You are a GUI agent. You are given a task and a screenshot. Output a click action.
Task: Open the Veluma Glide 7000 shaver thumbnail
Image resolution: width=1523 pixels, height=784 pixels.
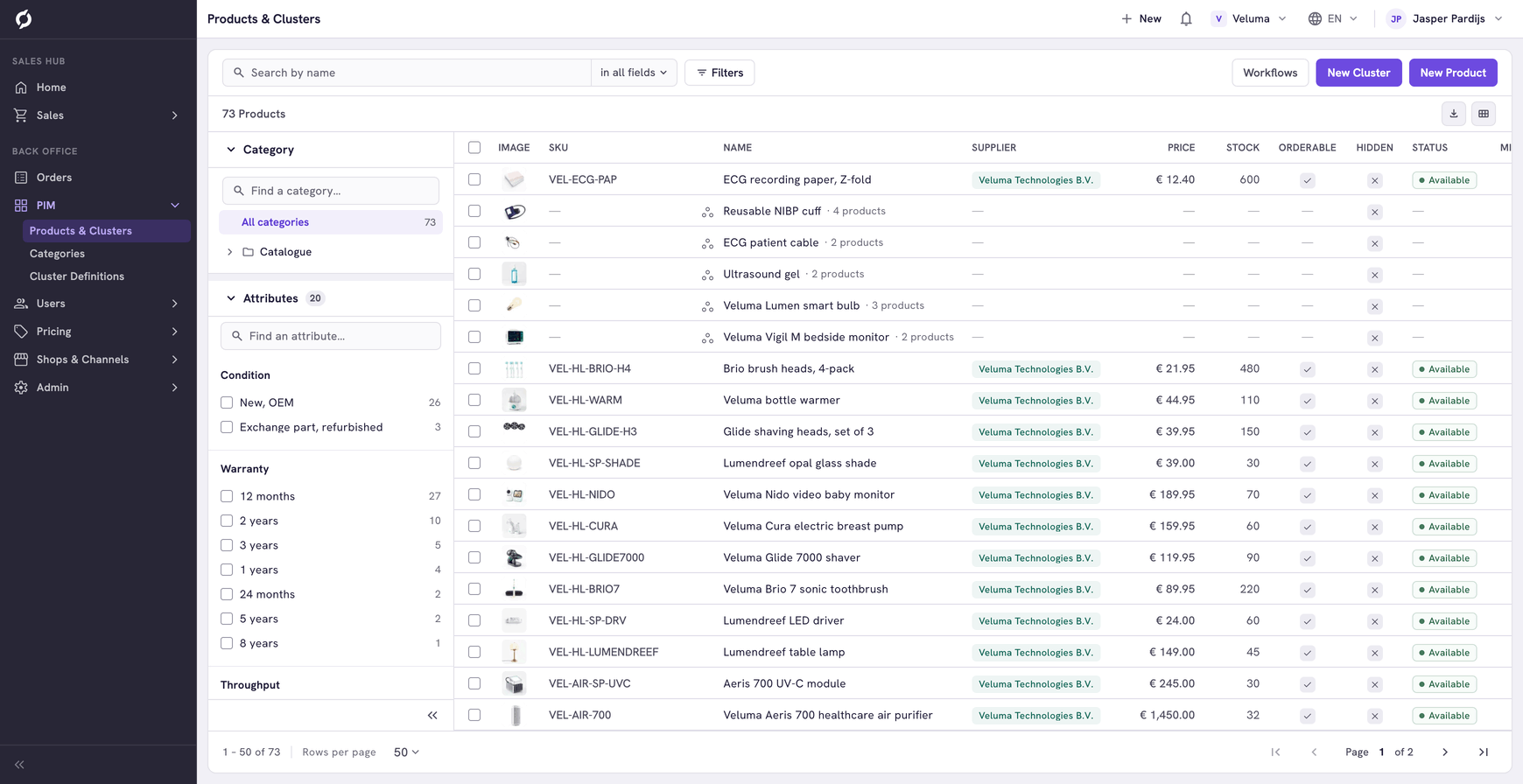[x=515, y=557]
